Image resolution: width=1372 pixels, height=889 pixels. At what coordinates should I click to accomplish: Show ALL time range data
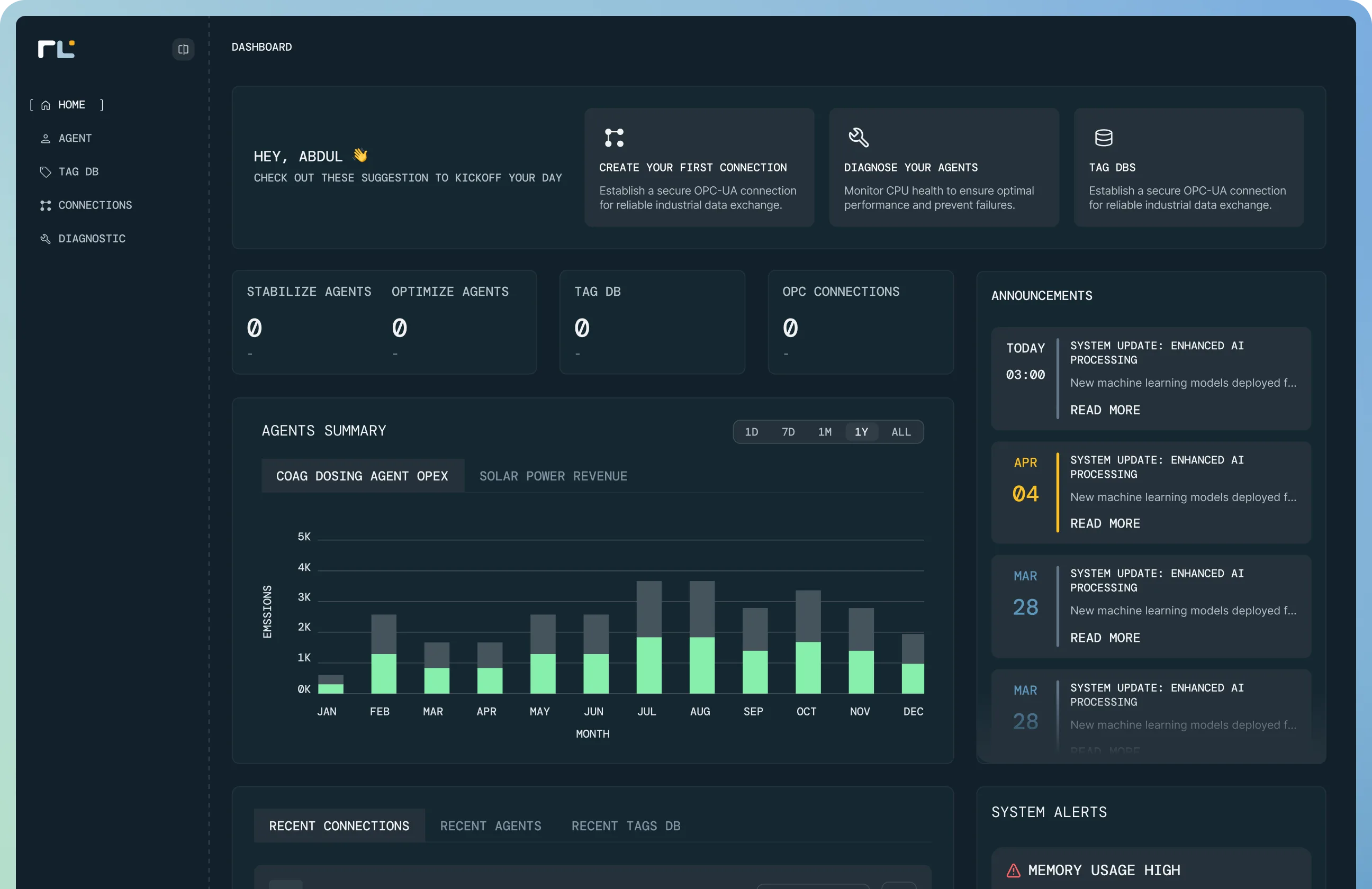(x=901, y=432)
